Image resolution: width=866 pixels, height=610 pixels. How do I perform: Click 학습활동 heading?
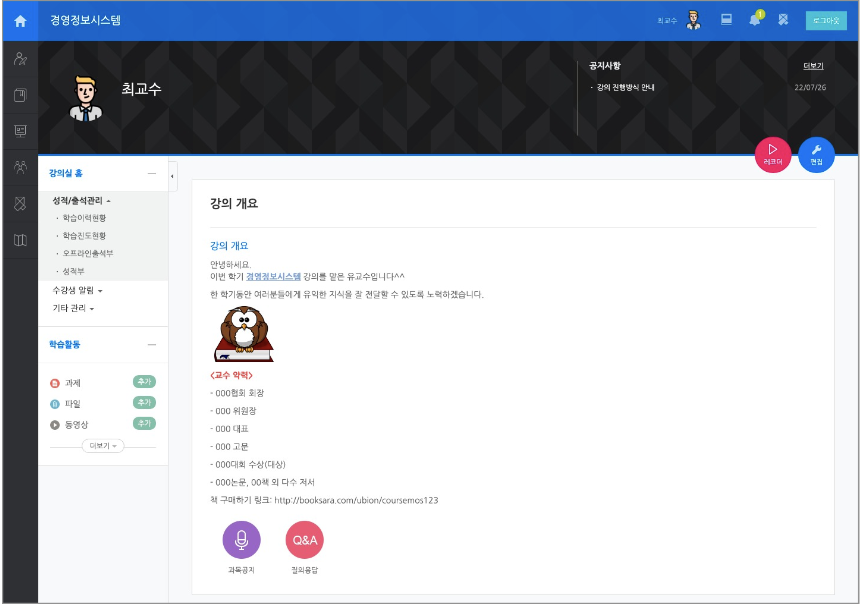(65, 344)
